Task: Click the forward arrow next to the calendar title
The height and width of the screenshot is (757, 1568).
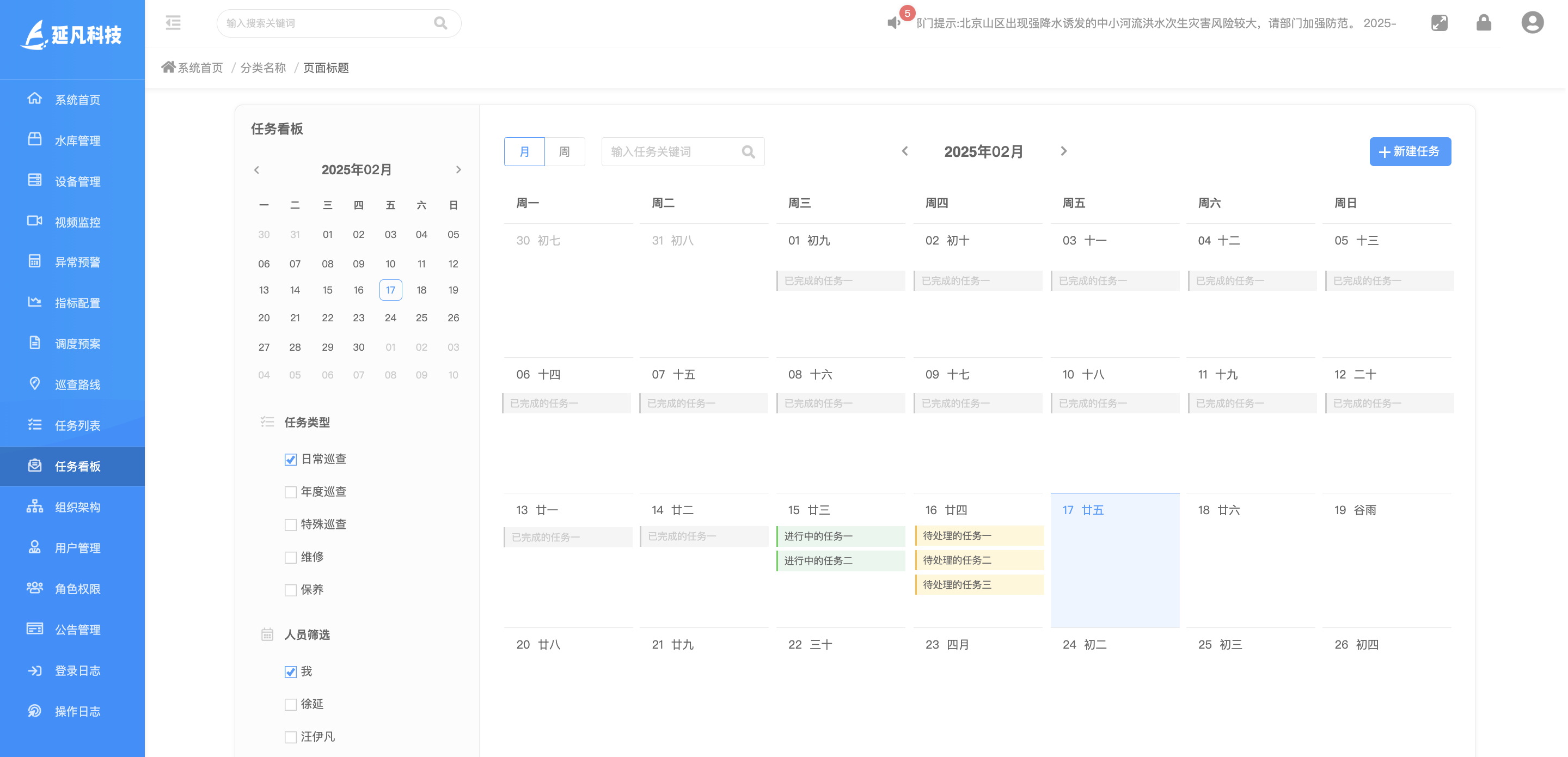Action: pyautogui.click(x=1063, y=151)
